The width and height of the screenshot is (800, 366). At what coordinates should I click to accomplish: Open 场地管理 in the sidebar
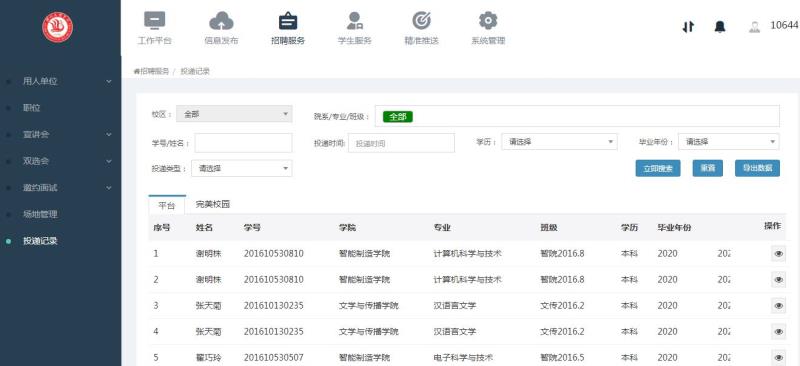coord(40,214)
